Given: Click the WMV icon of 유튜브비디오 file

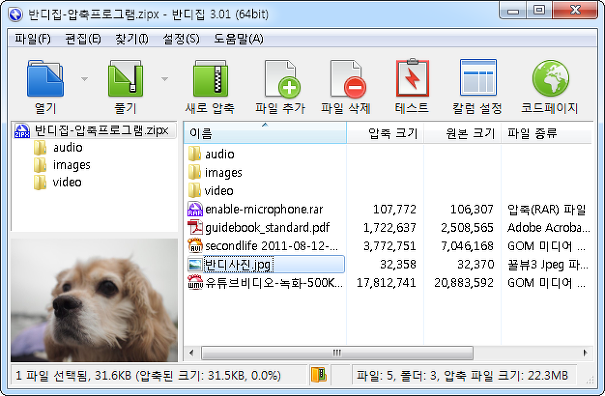Looking at the screenshot, I should (x=195, y=283).
